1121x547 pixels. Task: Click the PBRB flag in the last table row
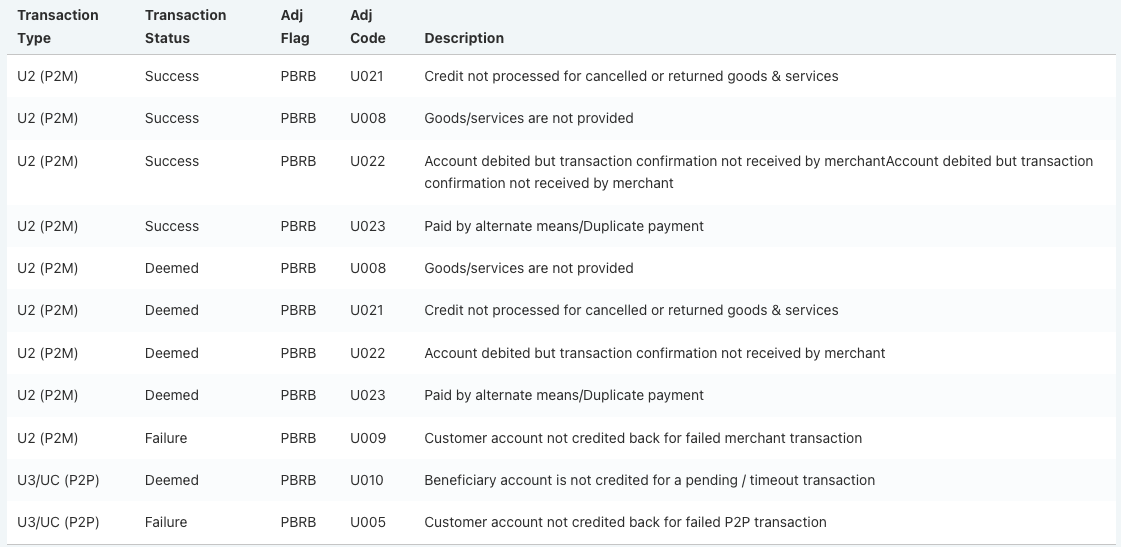click(x=298, y=522)
